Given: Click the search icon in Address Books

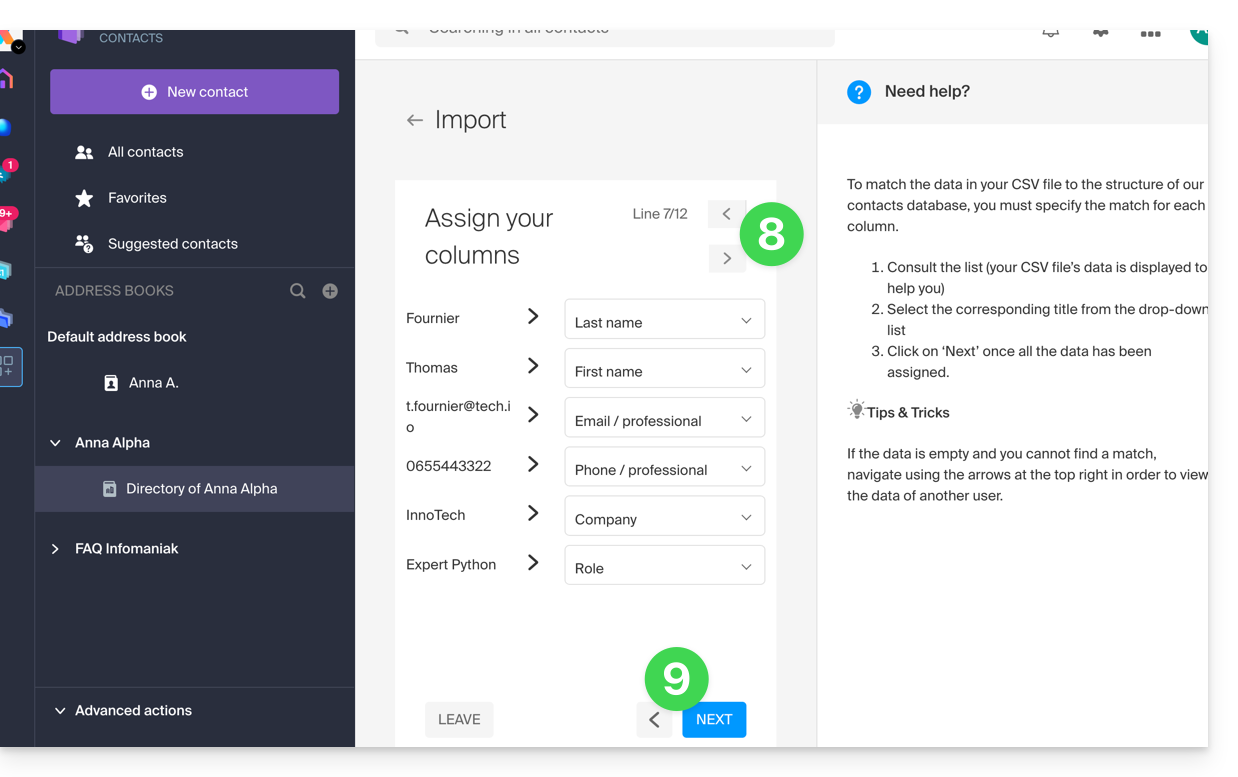Looking at the screenshot, I should click(298, 291).
